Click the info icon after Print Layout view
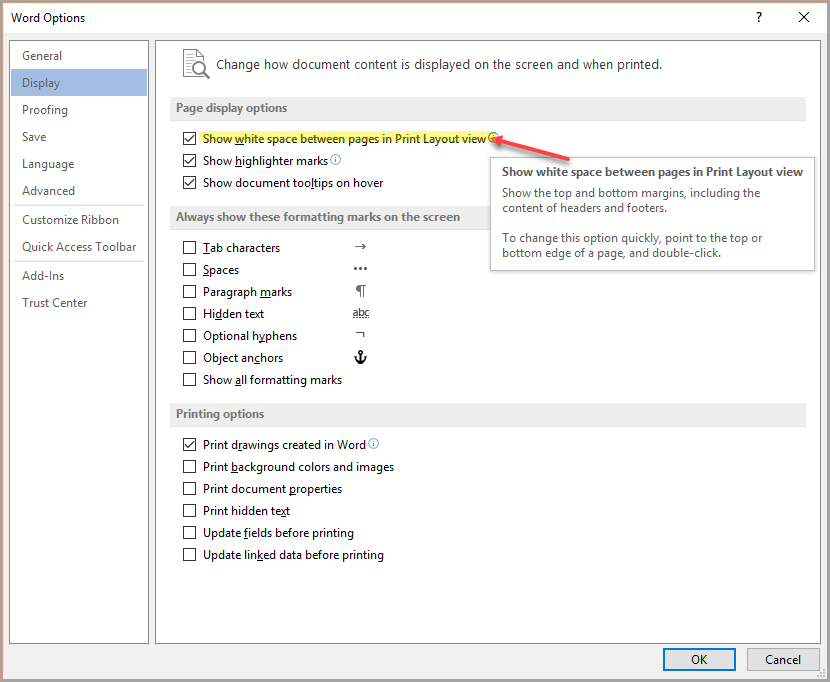 point(493,138)
